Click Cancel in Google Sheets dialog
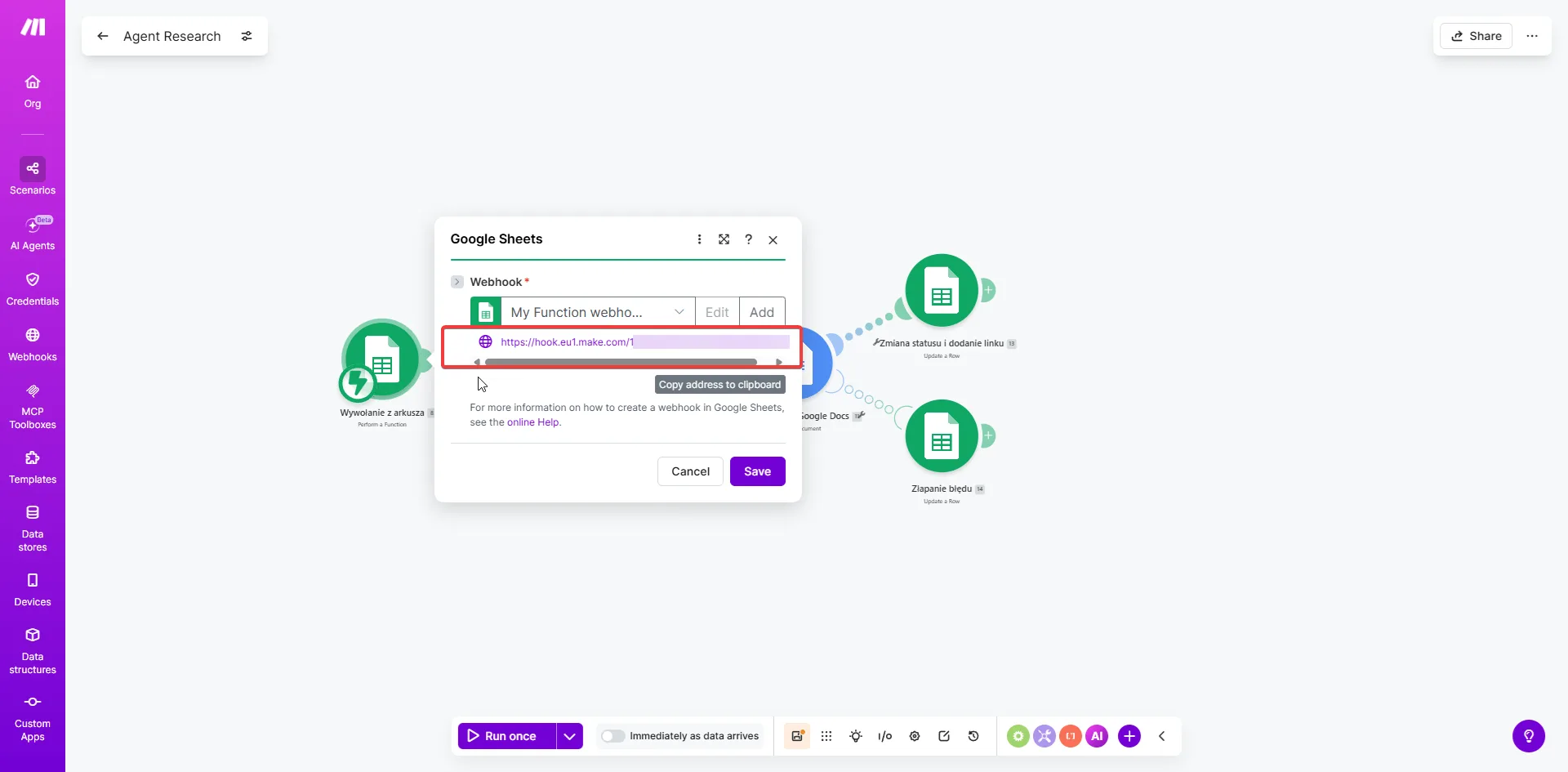 coord(690,471)
